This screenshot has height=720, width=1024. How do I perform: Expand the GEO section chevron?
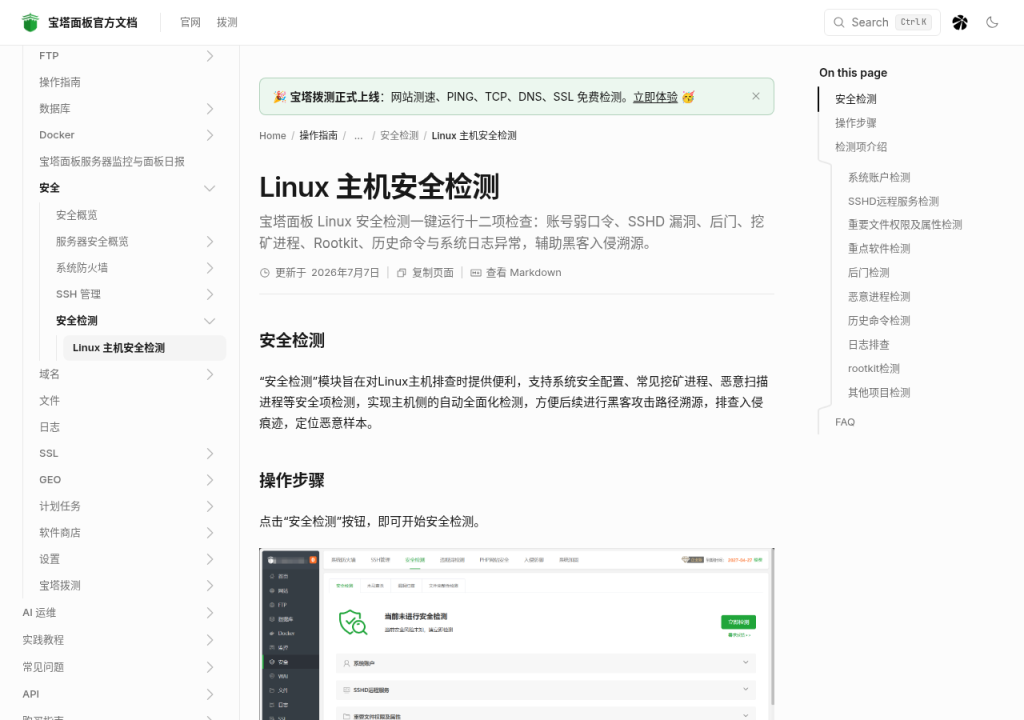tap(210, 480)
